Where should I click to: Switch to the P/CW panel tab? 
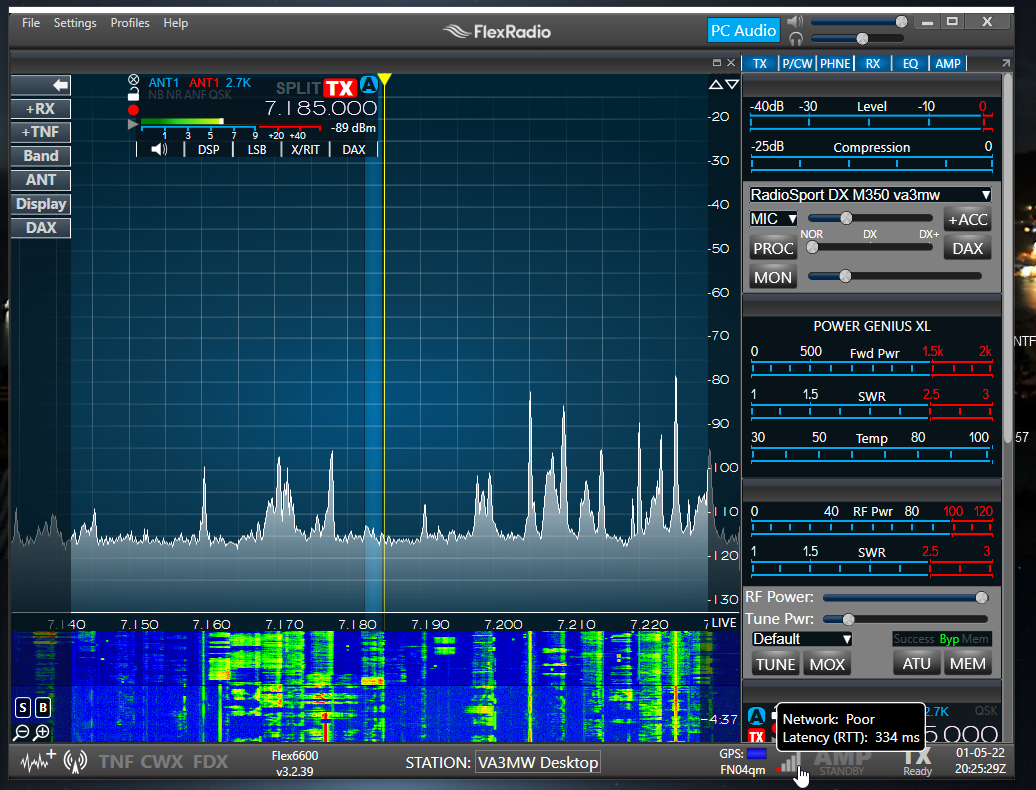pyautogui.click(x=797, y=63)
